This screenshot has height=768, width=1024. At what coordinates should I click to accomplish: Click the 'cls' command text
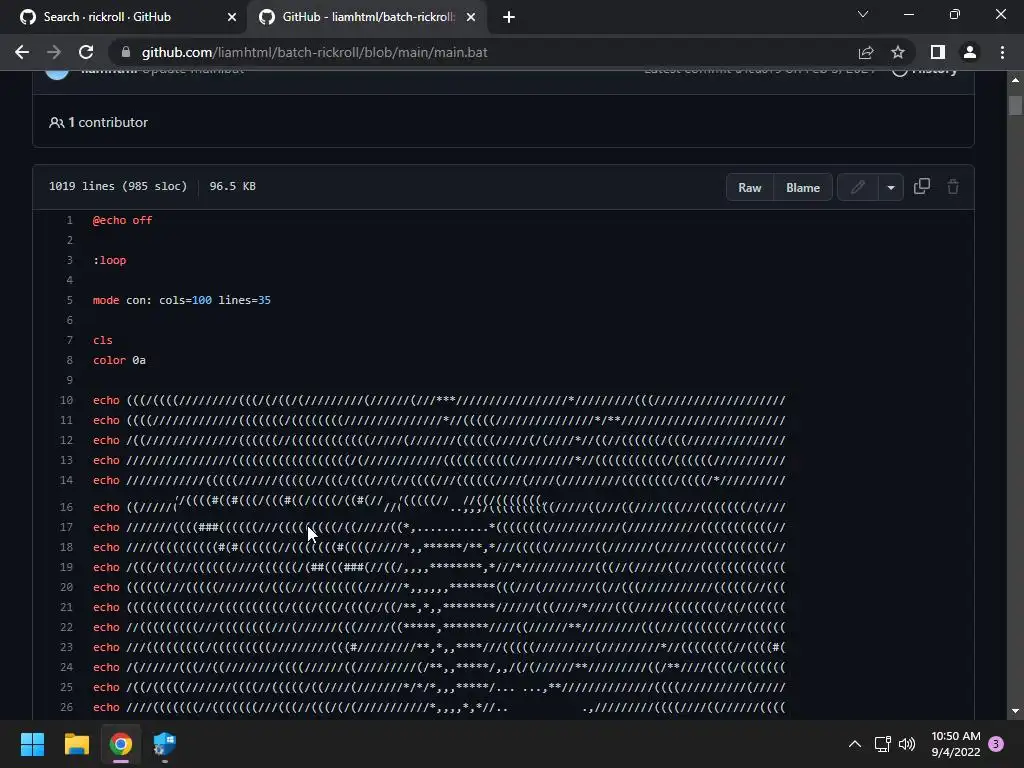(103, 340)
